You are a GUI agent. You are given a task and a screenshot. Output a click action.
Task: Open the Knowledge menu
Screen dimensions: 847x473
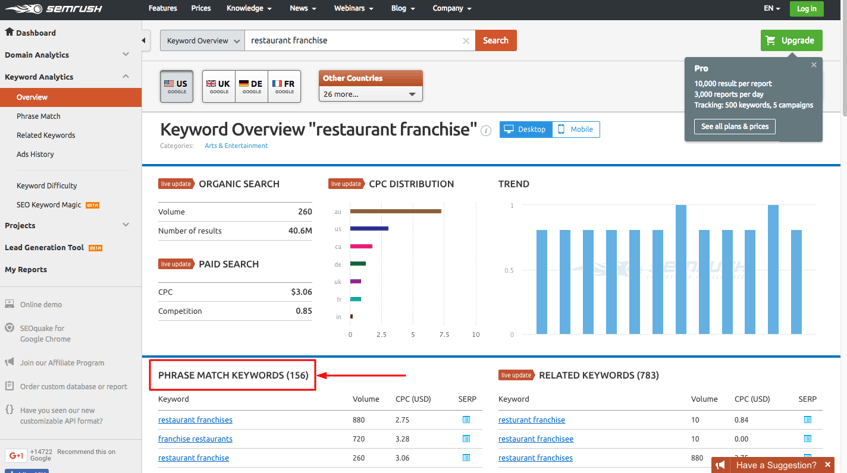pyautogui.click(x=249, y=8)
